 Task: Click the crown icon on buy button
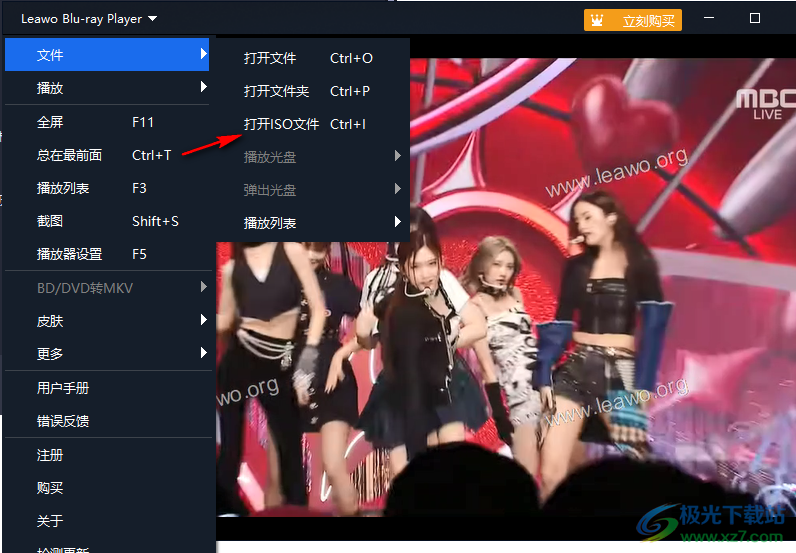click(x=597, y=21)
